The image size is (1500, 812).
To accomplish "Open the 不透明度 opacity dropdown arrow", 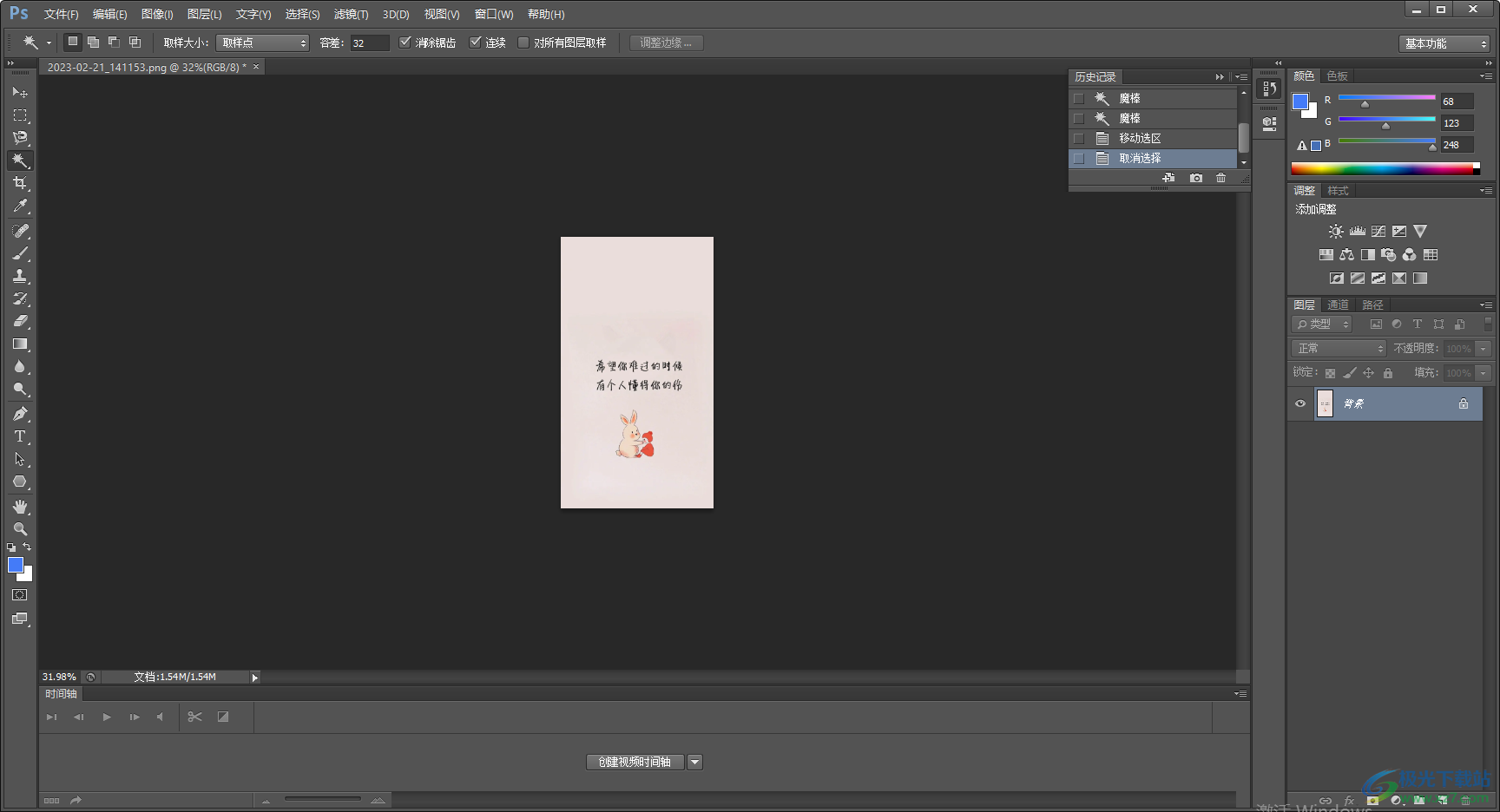I will click(1484, 348).
